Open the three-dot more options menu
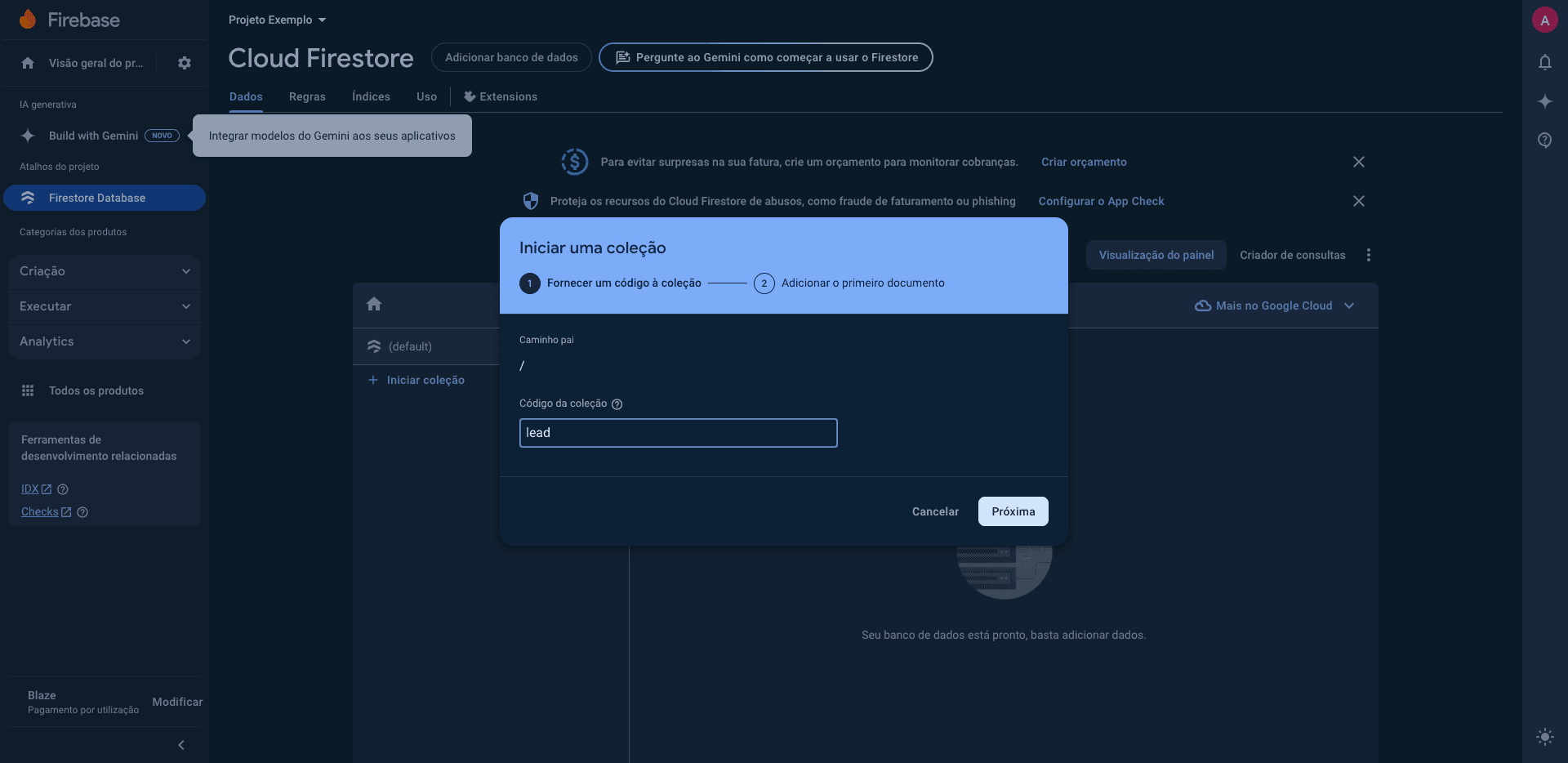1568x763 pixels. coord(1369,255)
